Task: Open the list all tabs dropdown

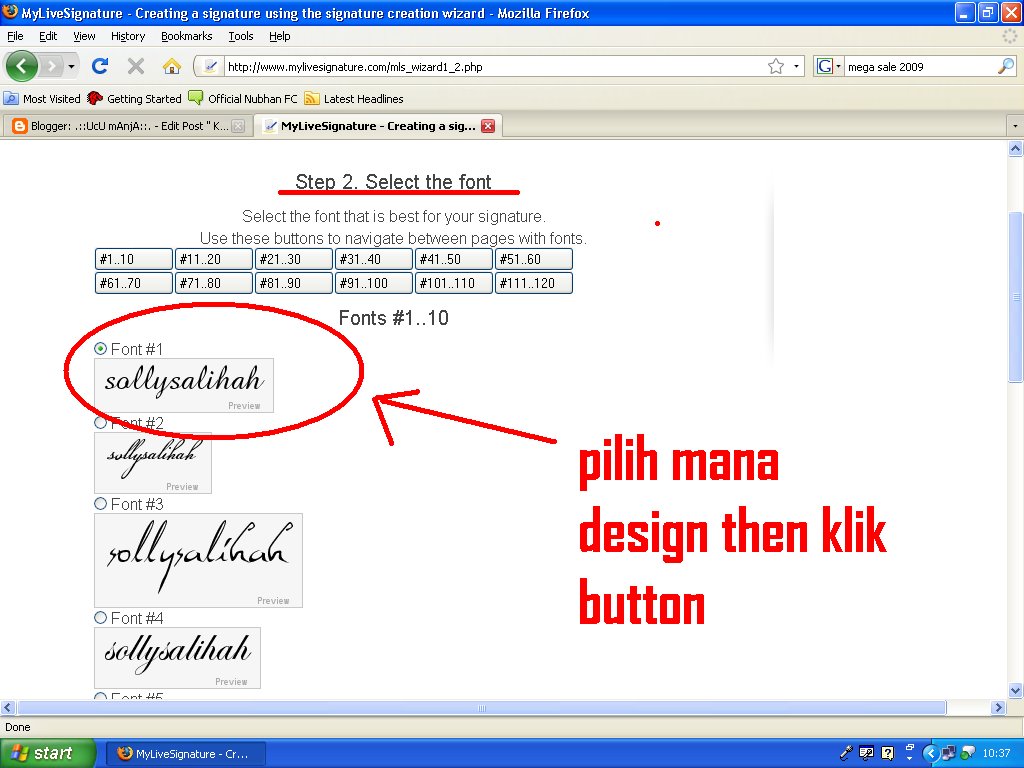Action: 1015,125
